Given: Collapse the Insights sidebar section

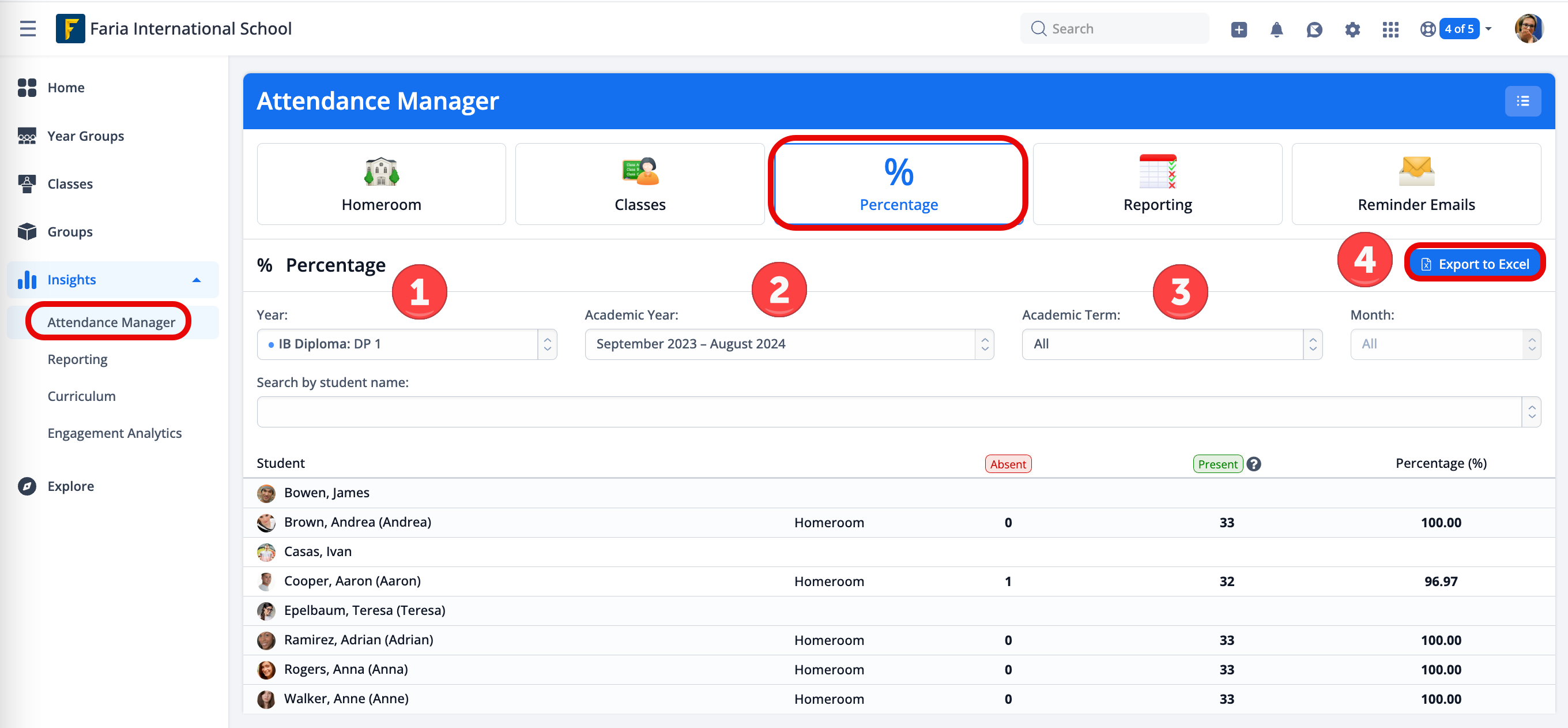Looking at the screenshot, I should (196, 280).
